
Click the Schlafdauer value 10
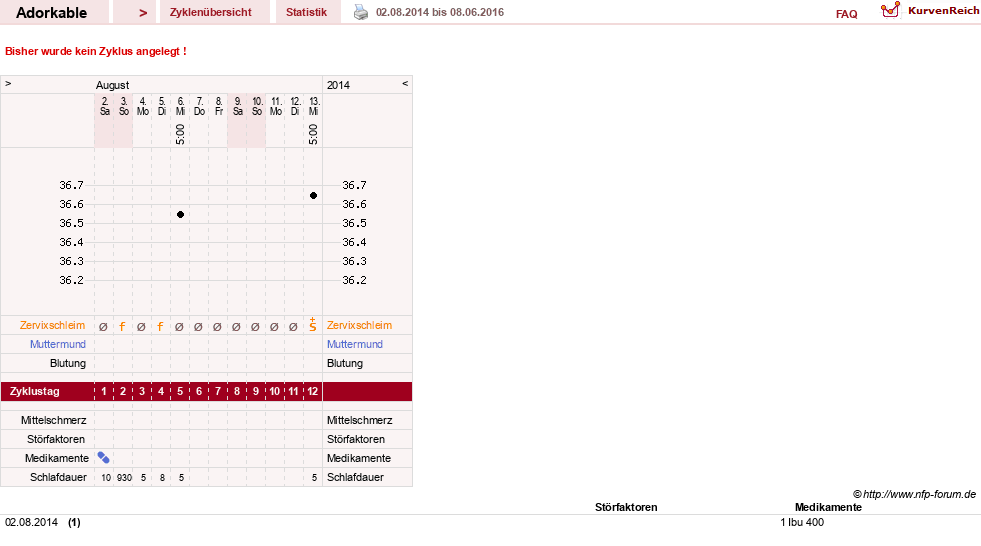(106, 477)
